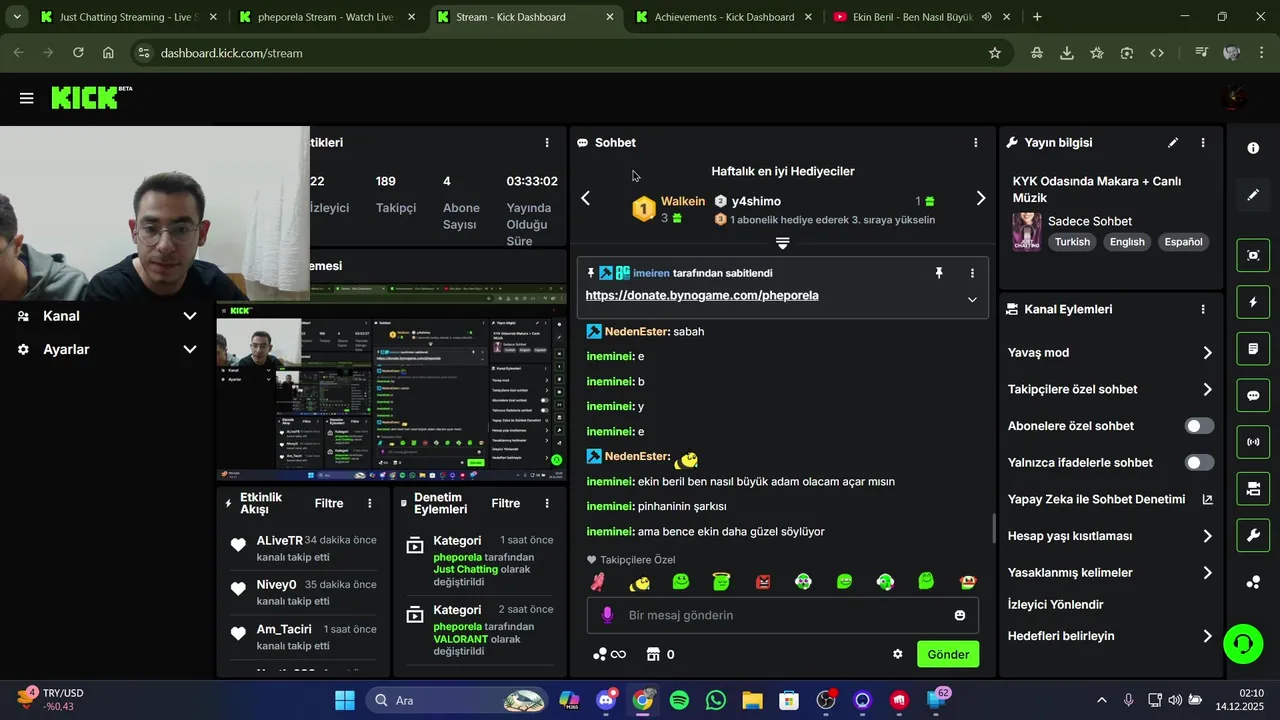Open Takipçilere özel sohbet options arrow
Screen dimensions: 1280x720
coord(1207,390)
